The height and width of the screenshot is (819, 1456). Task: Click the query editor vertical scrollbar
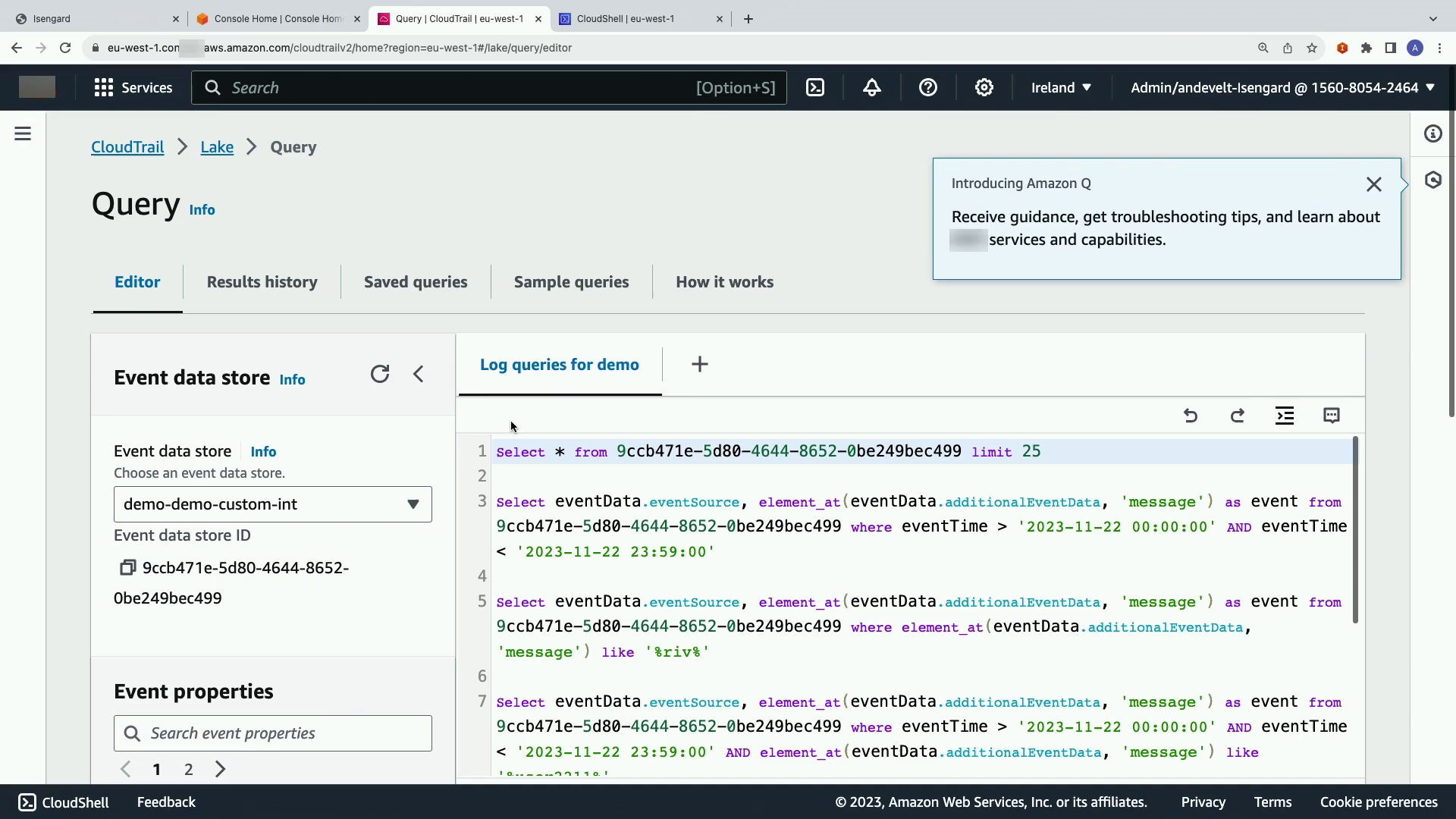coord(1355,530)
